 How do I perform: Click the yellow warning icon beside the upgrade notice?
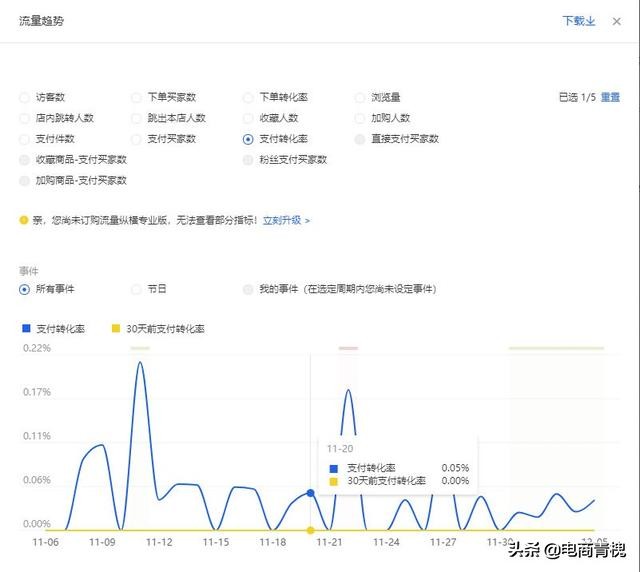(x=24, y=220)
